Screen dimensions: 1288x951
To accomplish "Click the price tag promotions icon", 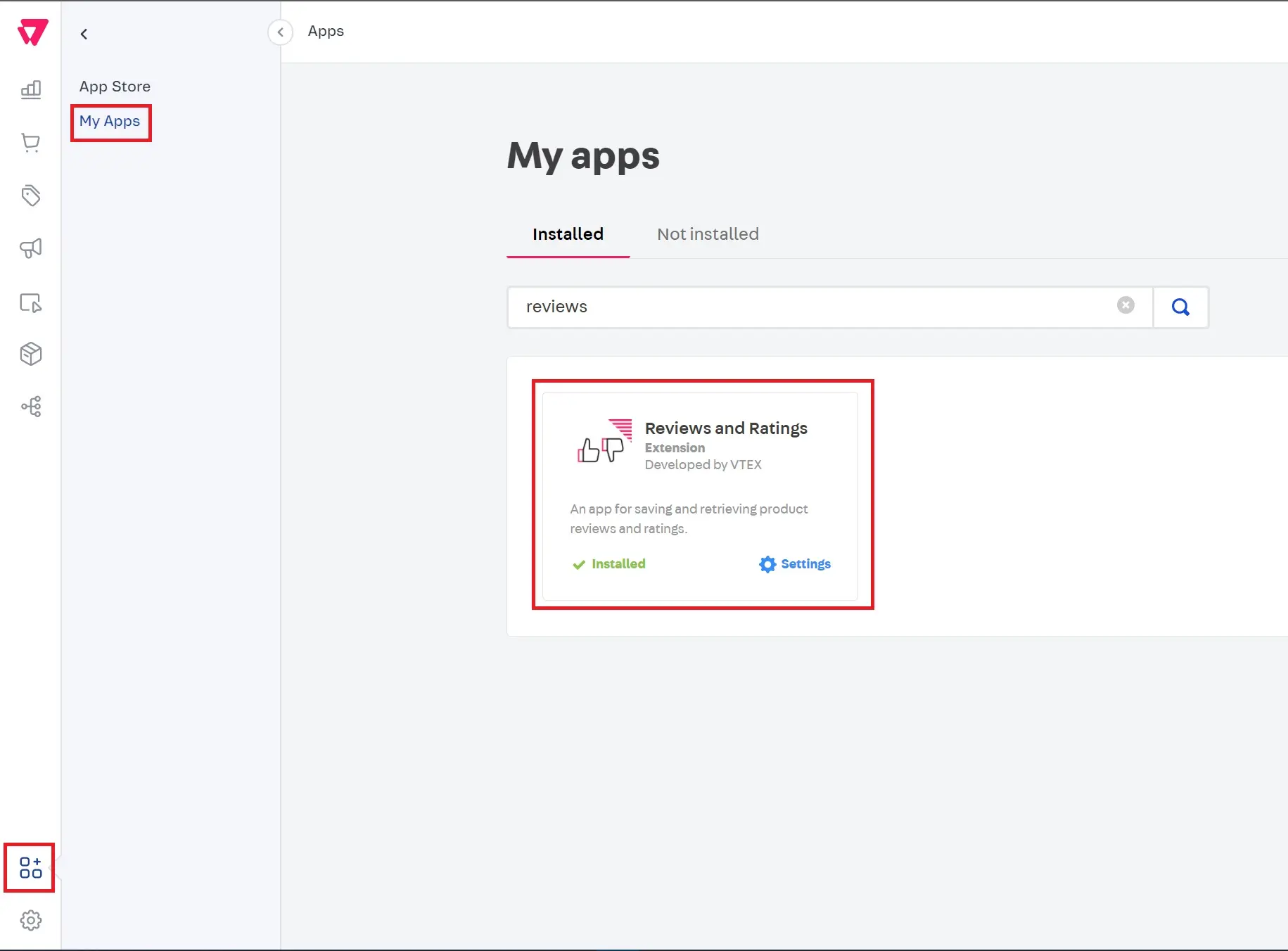I will pyautogui.click(x=30, y=196).
